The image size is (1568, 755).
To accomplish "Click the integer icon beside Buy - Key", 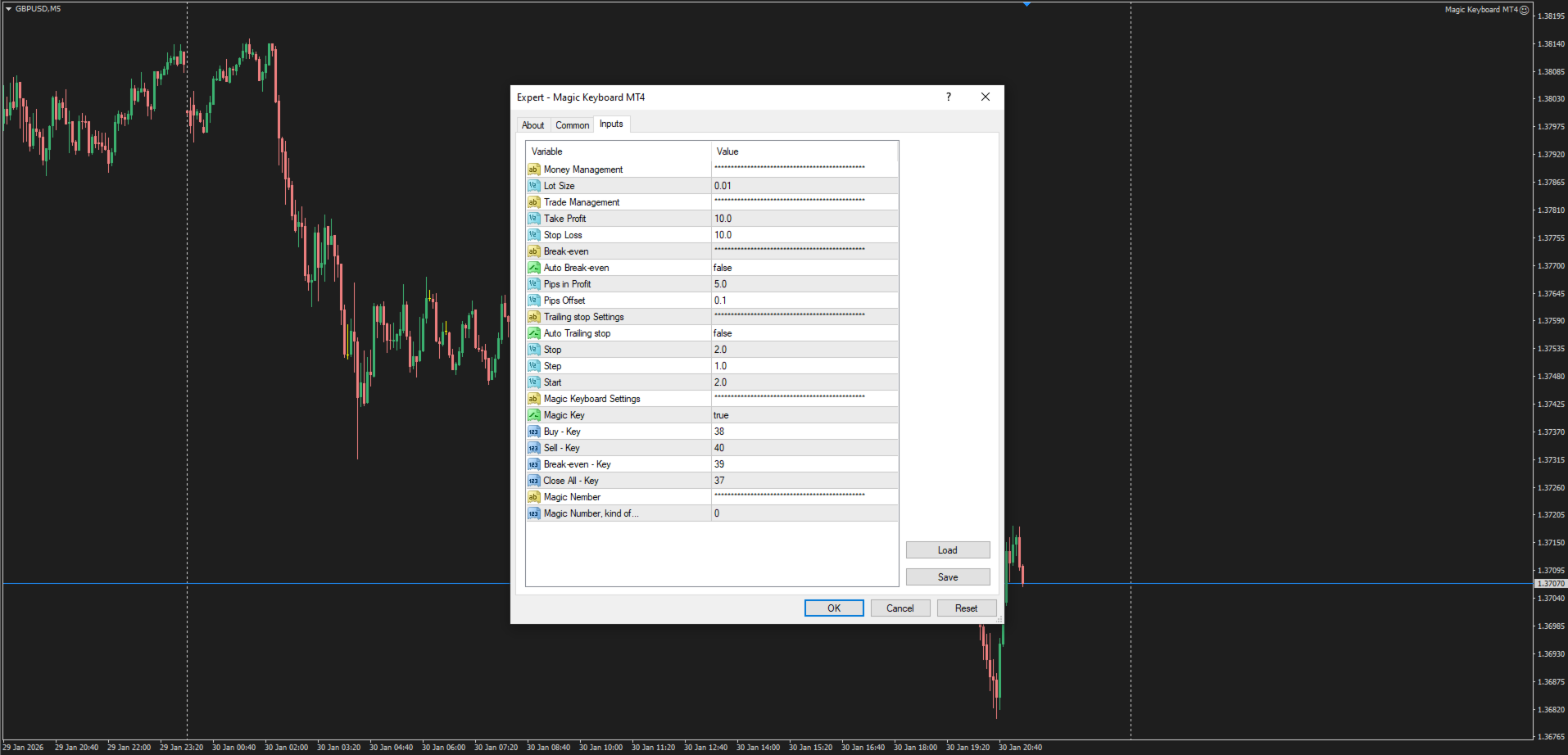I will pyautogui.click(x=533, y=432).
